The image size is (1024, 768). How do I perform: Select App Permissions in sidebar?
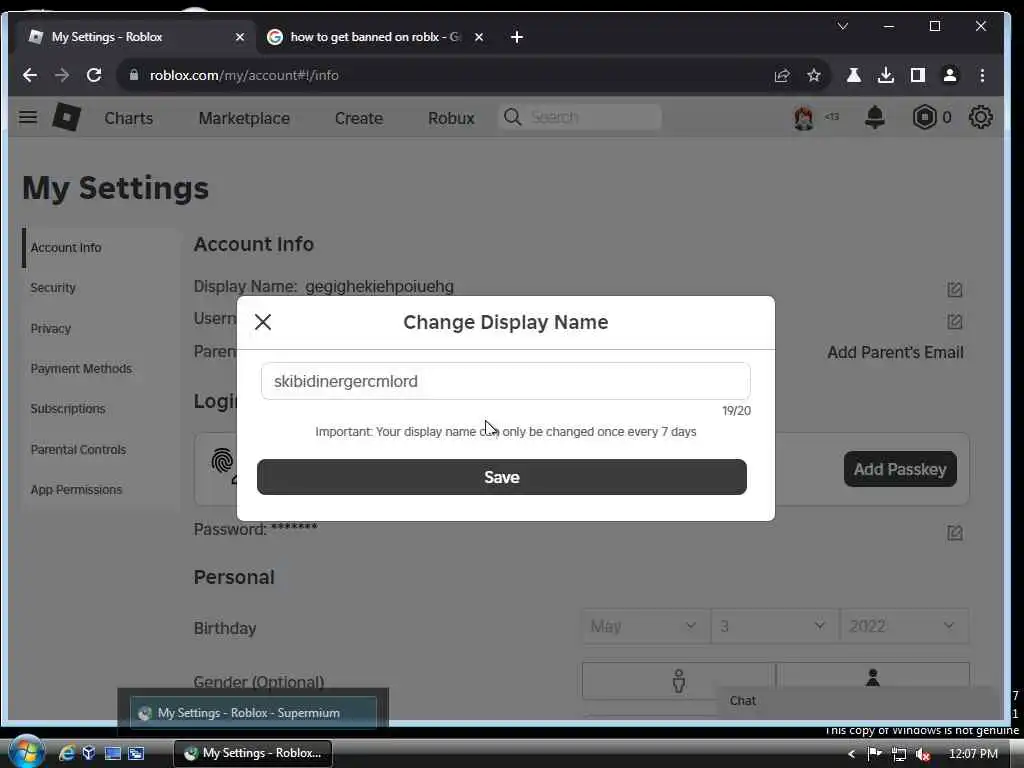[76, 490]
